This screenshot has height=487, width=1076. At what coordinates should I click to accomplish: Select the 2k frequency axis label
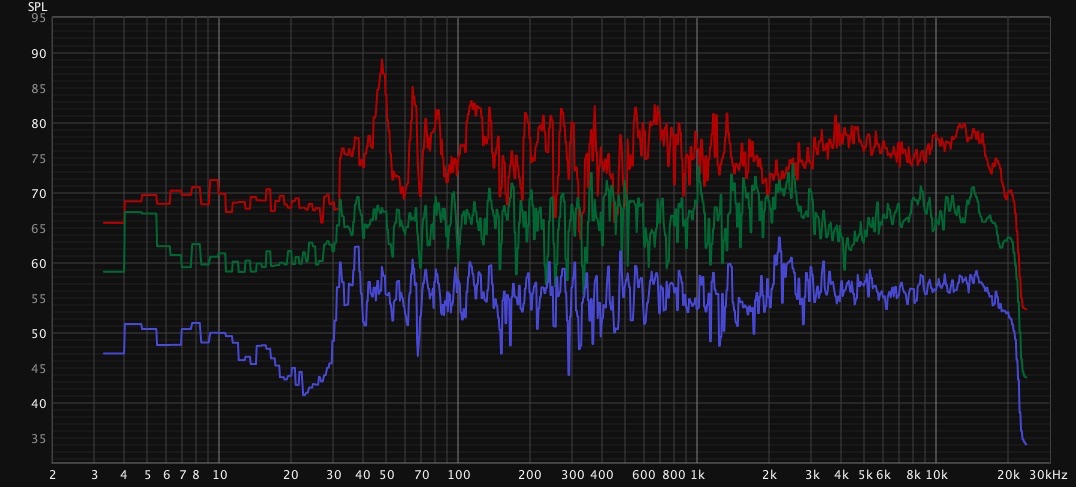(769, 475)
